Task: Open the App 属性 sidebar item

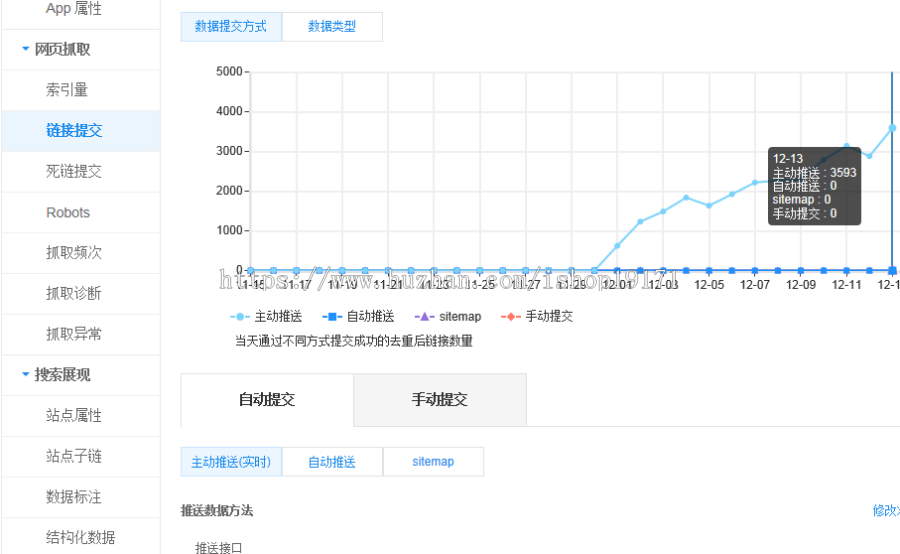Action: tap(73, 9)
